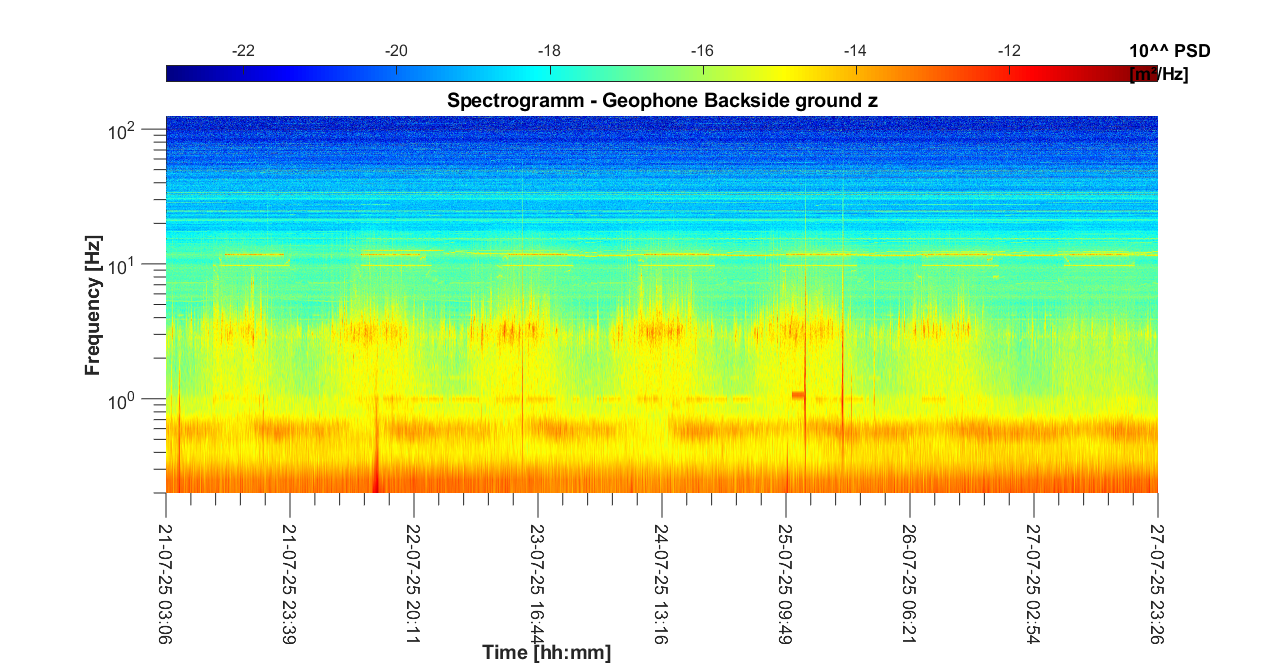Click the small red blob near 1 Hz
The image size is (1280, 664).
(798, 395)
